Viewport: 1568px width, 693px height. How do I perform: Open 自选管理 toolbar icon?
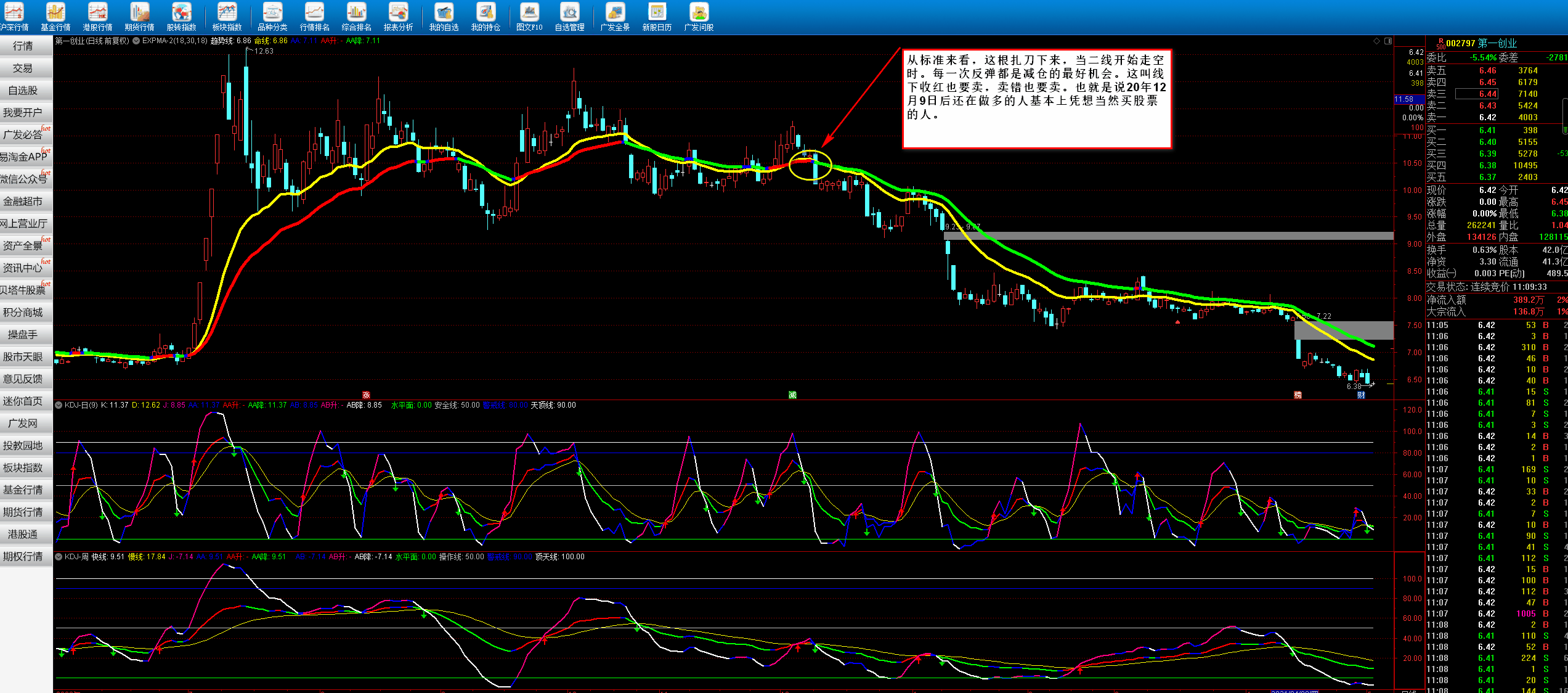click(x=569, y=17)
